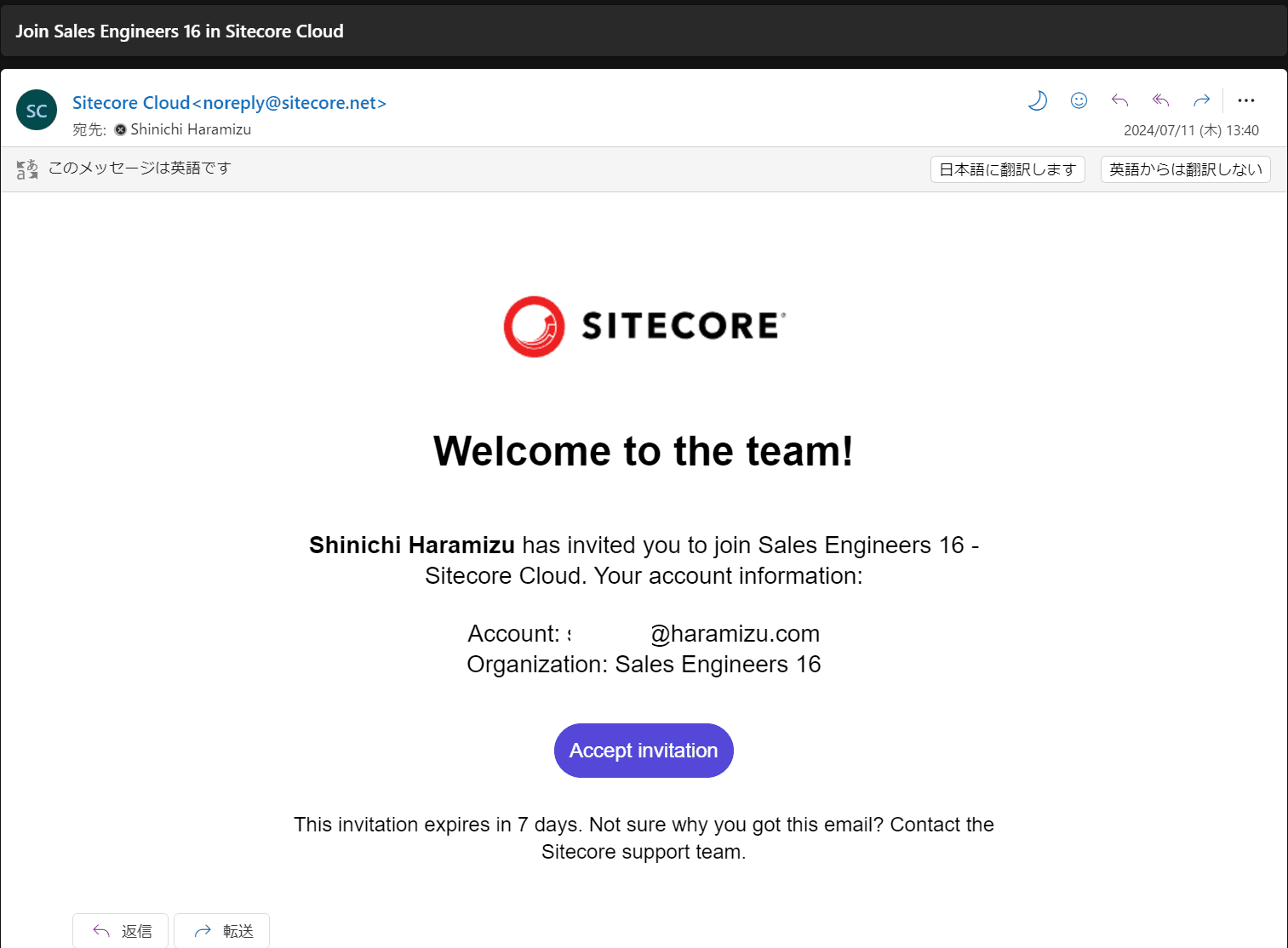Click the translate icon in the language bar
The width and height of the screenshot is (1288, 948).
click(27, 169)
